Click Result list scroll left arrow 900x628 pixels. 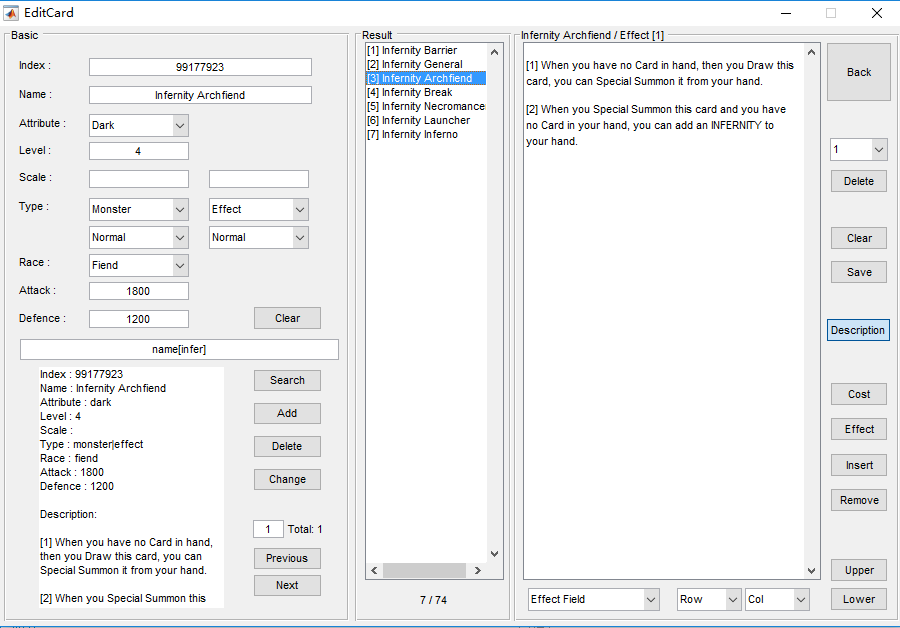[x=374, y=571]
